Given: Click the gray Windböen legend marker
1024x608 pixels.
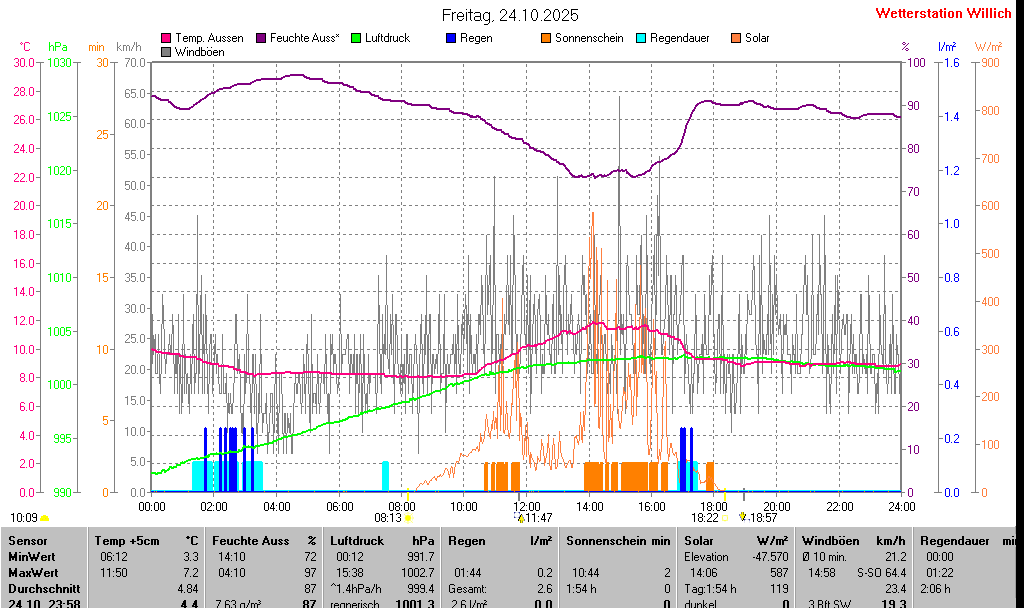Looking at the screenshot, I should [166, 52].
